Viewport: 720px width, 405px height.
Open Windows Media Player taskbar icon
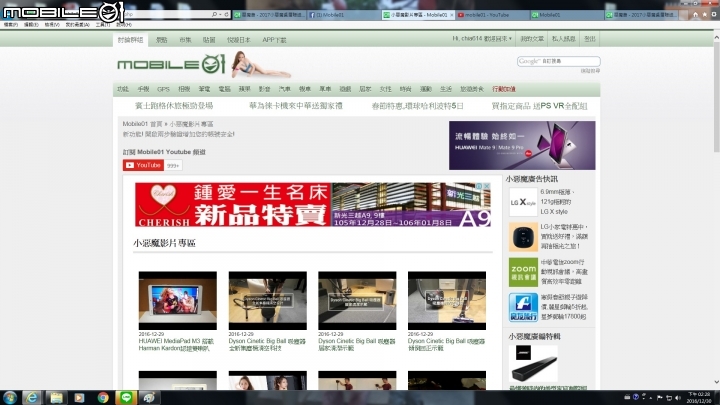click(79, 398)
